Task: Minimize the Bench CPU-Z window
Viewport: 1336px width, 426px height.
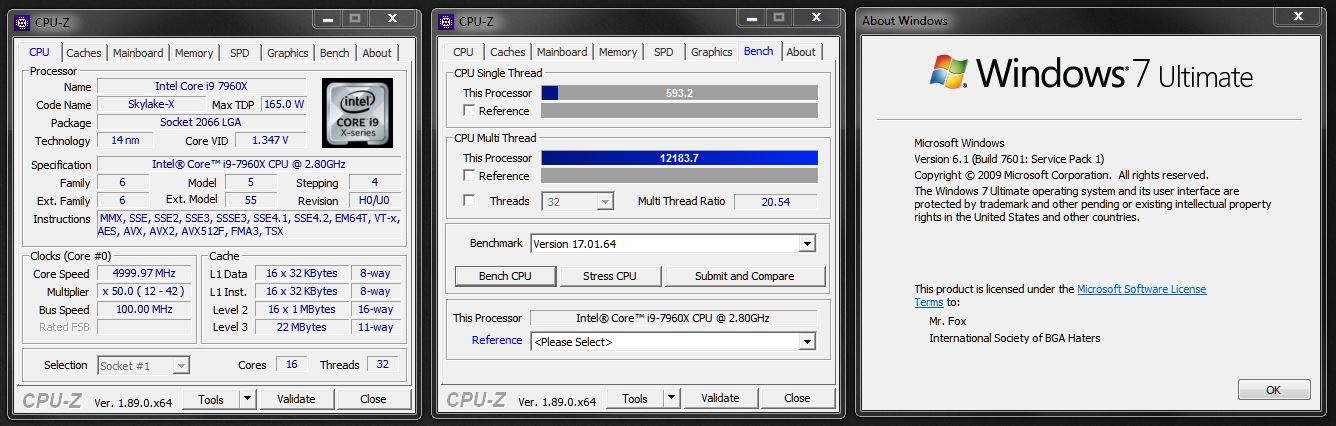Action: 753,18
